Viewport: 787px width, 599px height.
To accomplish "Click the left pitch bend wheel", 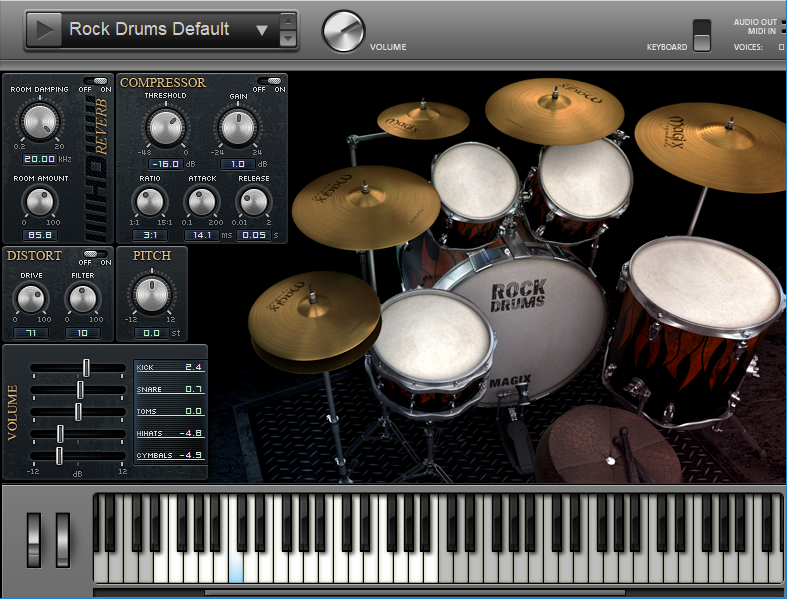I will 34,540.
